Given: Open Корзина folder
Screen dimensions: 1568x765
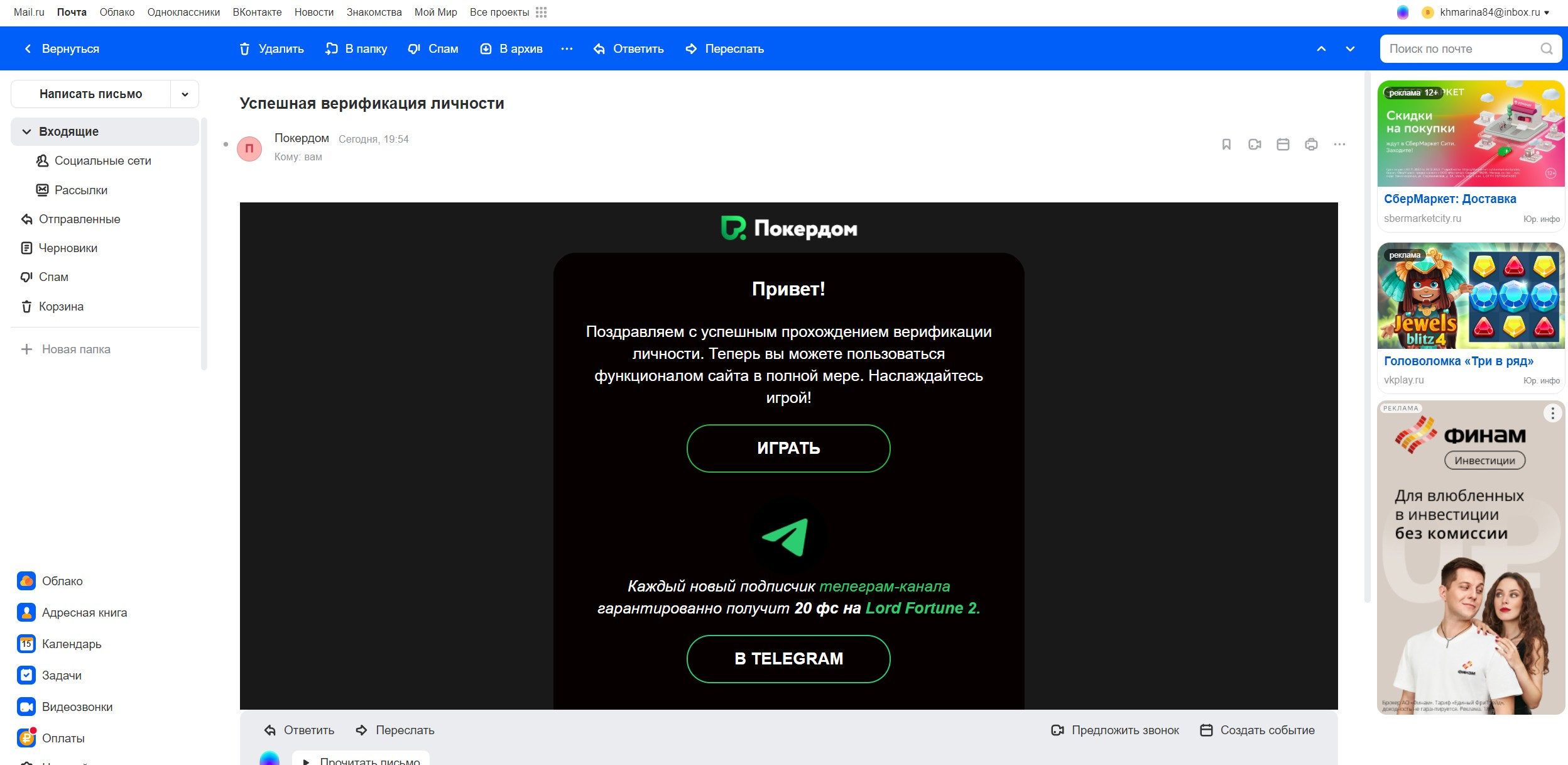Looking at the screenshot, I should pyautogui.click(x=52, y=306).
